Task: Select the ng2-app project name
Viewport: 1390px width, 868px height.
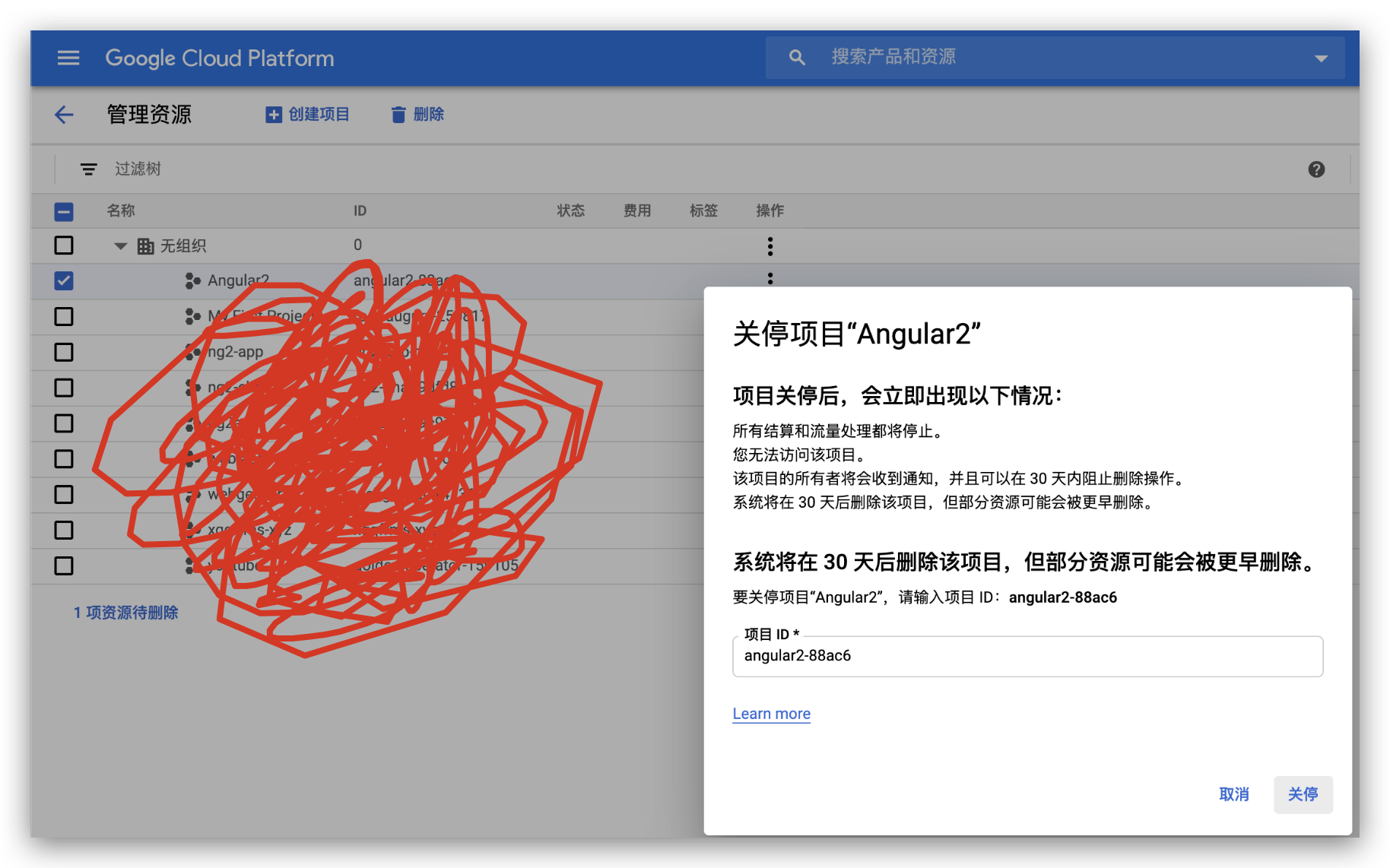Action: 235,352
